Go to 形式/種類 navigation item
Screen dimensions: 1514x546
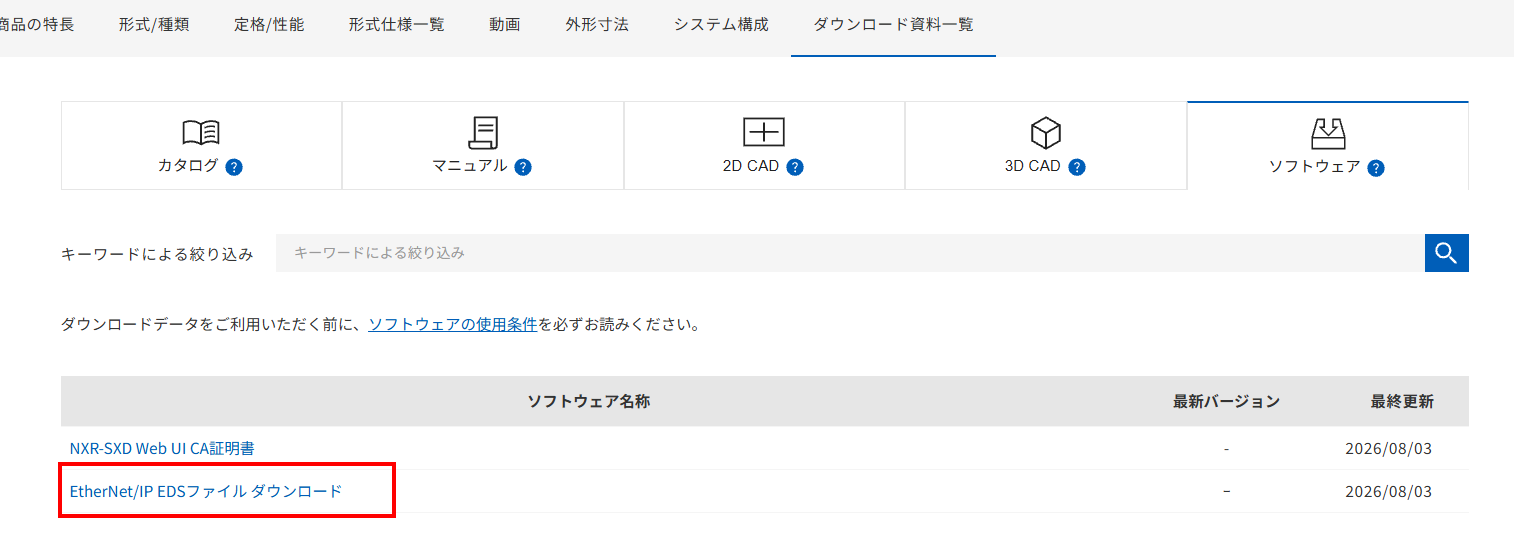(153, 25)
